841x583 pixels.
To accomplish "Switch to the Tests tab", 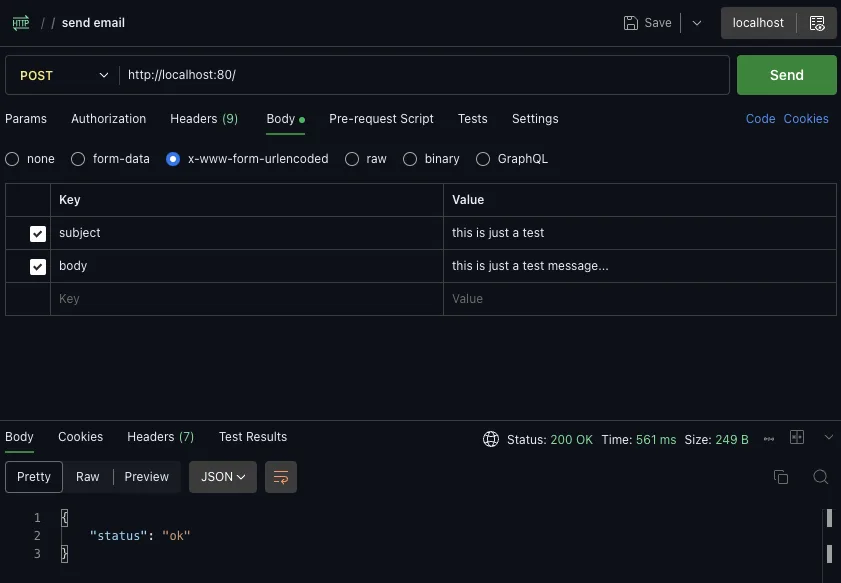I will (473, 119).
